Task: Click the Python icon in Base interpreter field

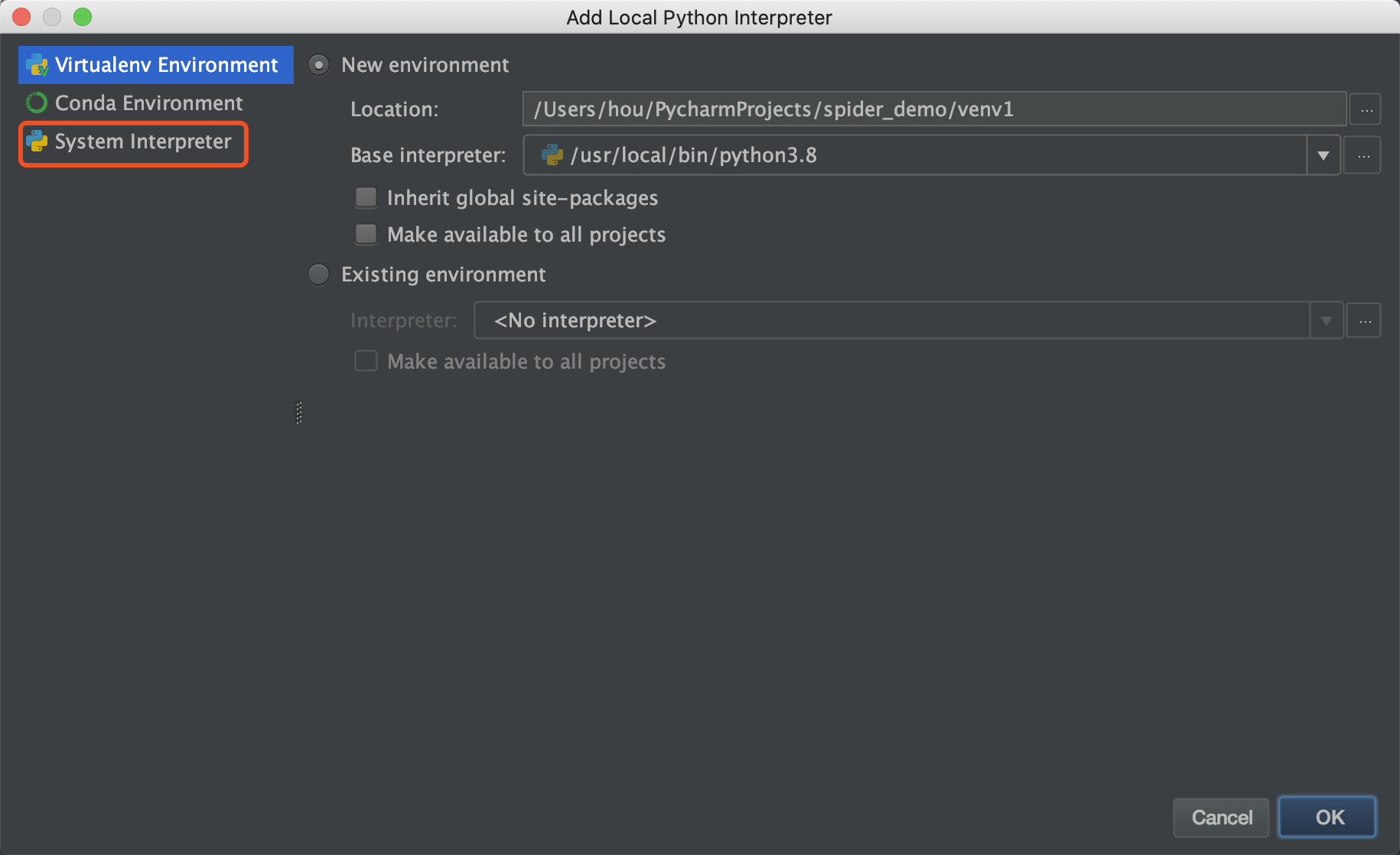Action: [552, 155]
